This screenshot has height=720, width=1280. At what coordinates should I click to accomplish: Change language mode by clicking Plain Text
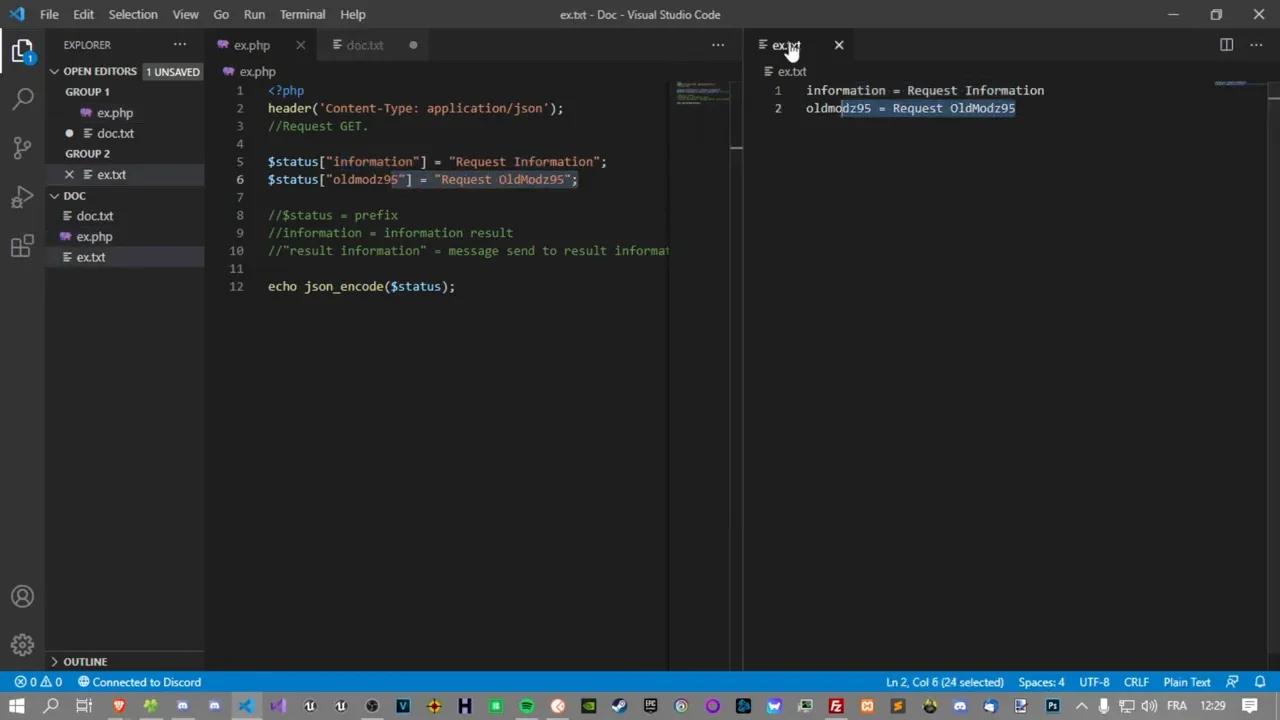coord(1186,682)
